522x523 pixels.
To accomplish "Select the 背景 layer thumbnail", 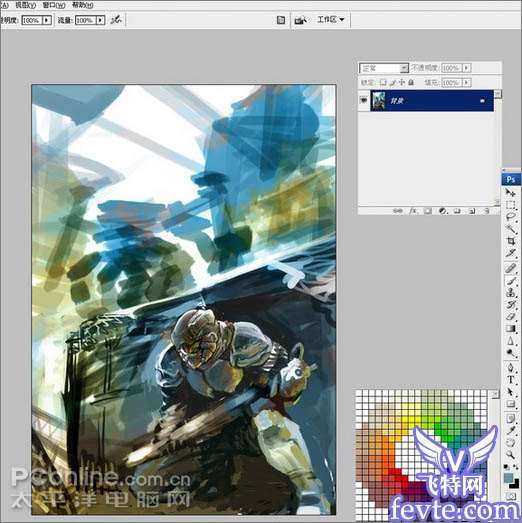I will click(x=378, y=100).
